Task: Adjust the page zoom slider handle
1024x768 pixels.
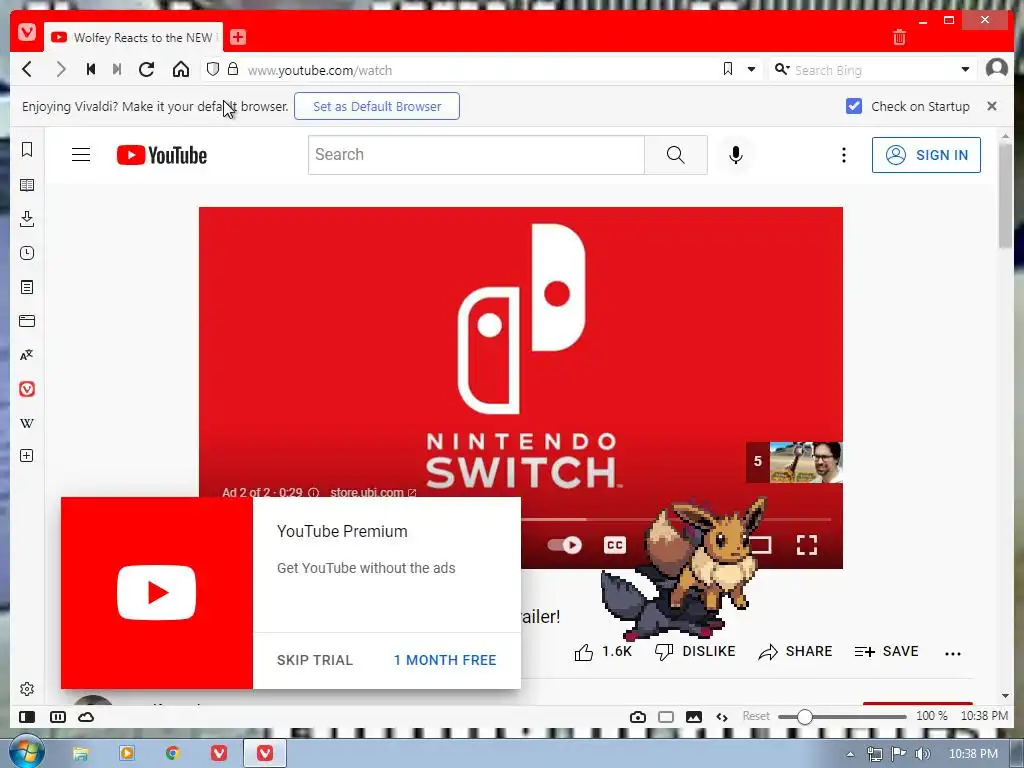Action: [805, 716]
